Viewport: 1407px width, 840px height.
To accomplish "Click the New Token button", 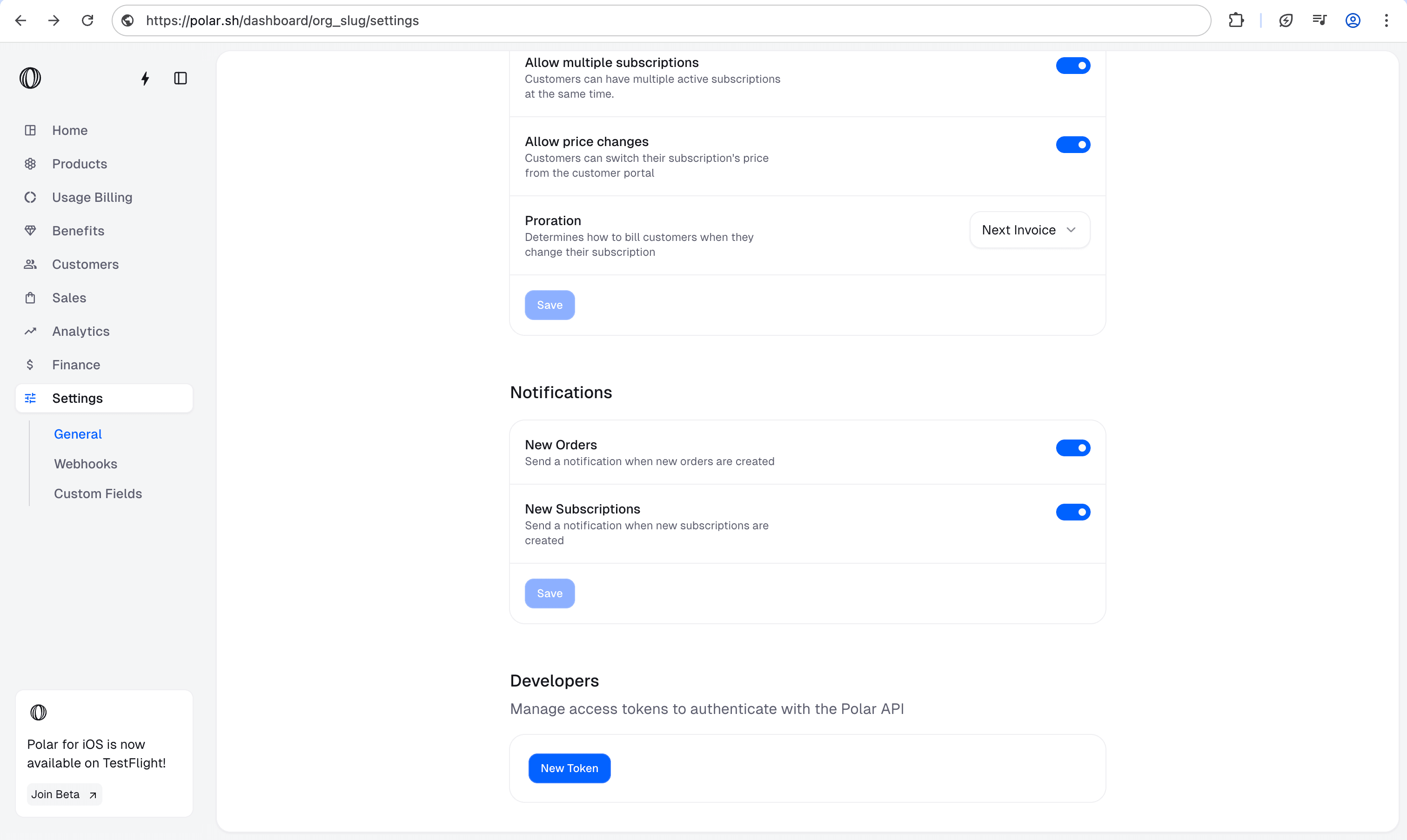I will click(569, 768).
